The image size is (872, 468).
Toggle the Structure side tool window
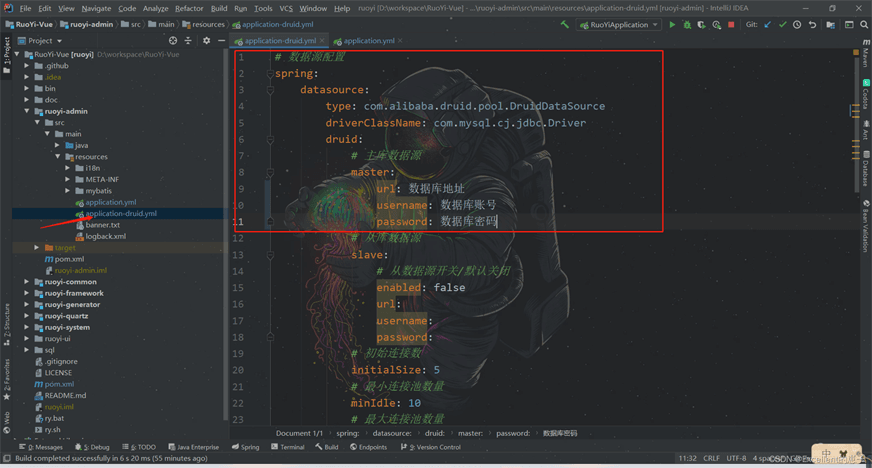pos(7,324)
